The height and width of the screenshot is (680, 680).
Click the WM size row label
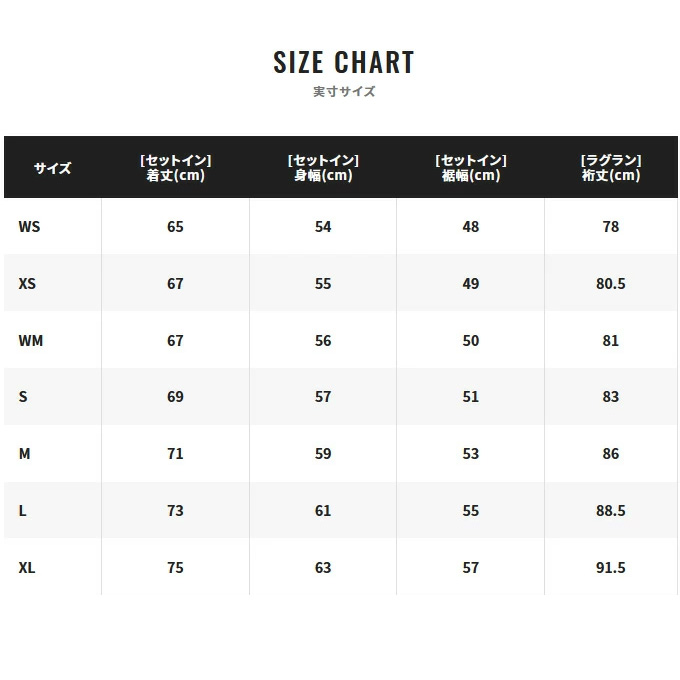[31, 341]
